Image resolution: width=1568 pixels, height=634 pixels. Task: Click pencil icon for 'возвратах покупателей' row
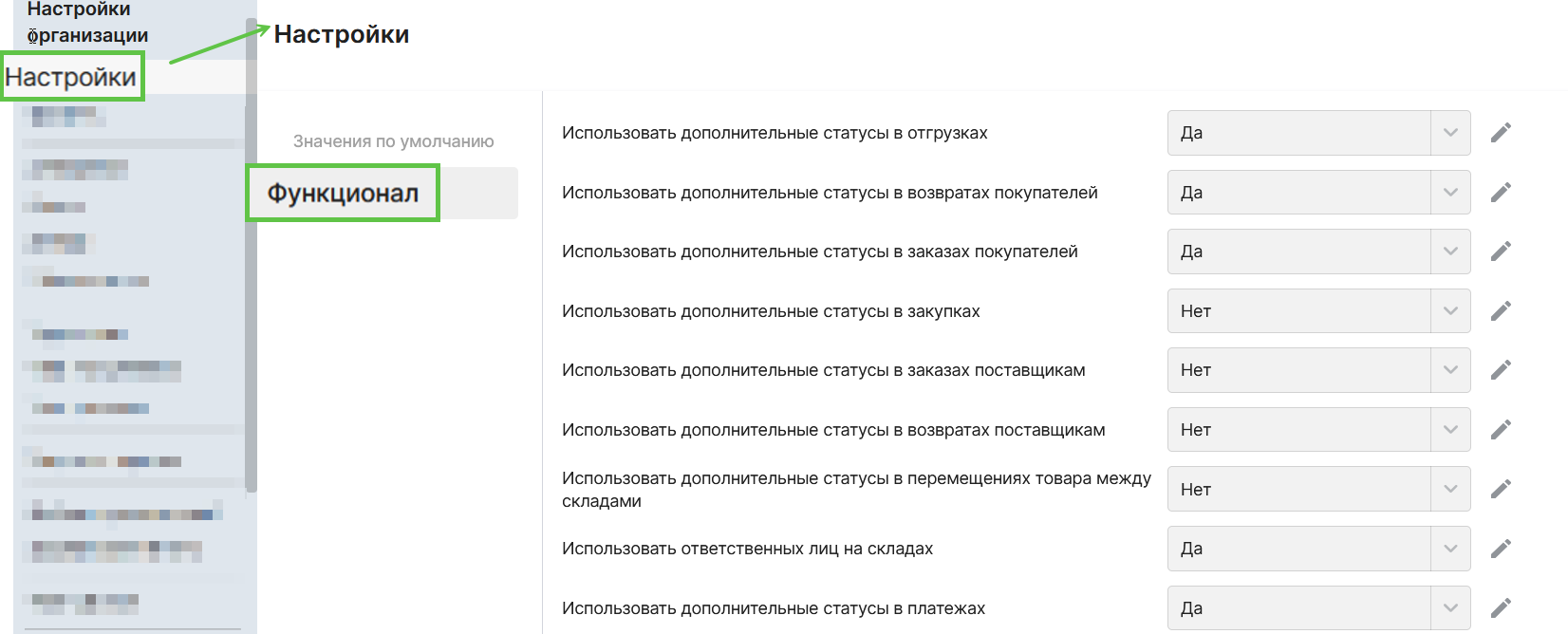[1501, 193]
